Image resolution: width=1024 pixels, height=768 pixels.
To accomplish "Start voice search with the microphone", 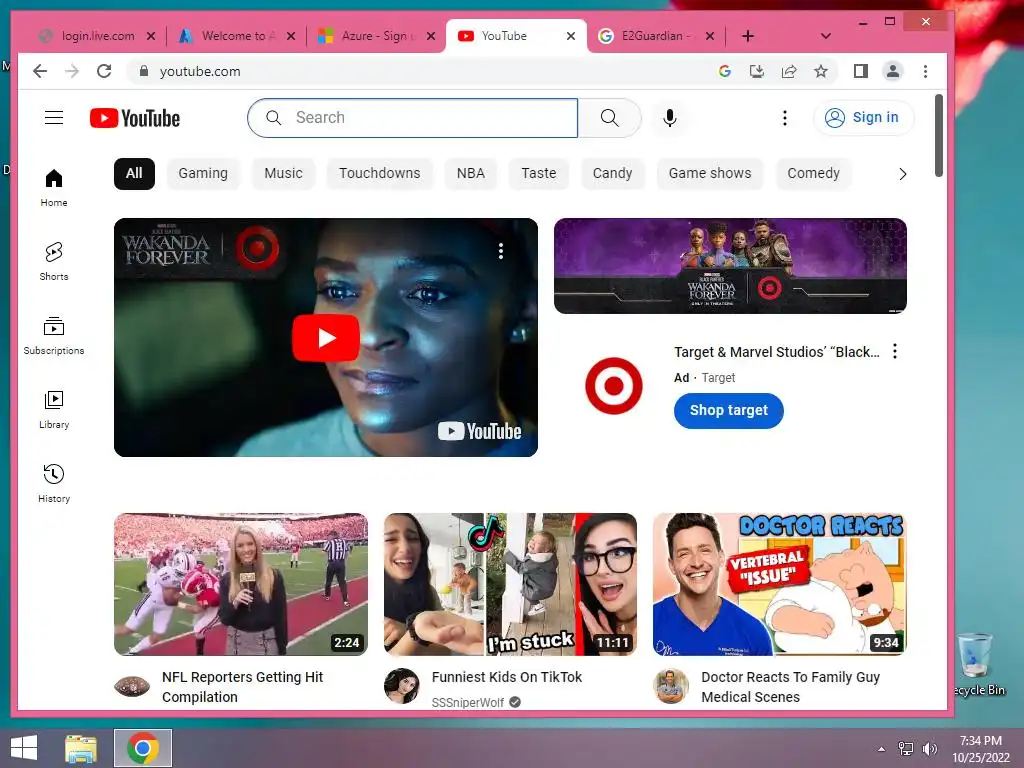I will click(669, 118).
